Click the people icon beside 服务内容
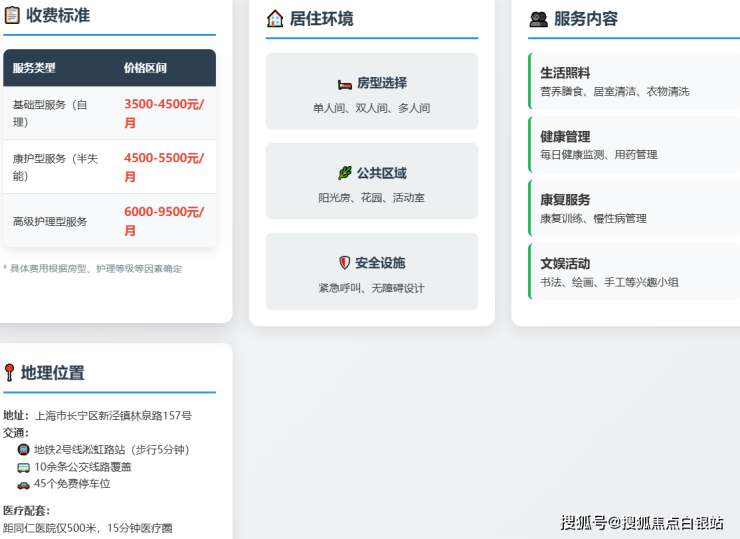Image resolution: width=740 pixels, height=539 pixels. coord(538,19)
